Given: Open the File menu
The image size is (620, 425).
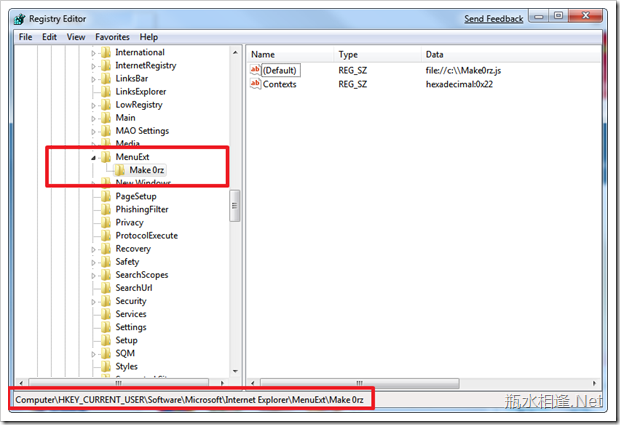Looking at the screenshot, I should (x=26, y=37).
